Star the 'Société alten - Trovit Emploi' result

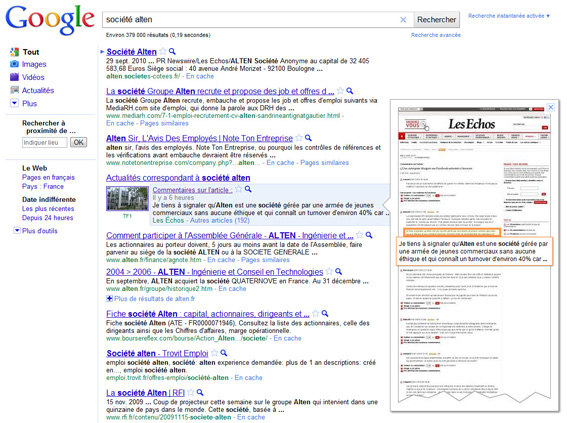(x=214, y=352)
